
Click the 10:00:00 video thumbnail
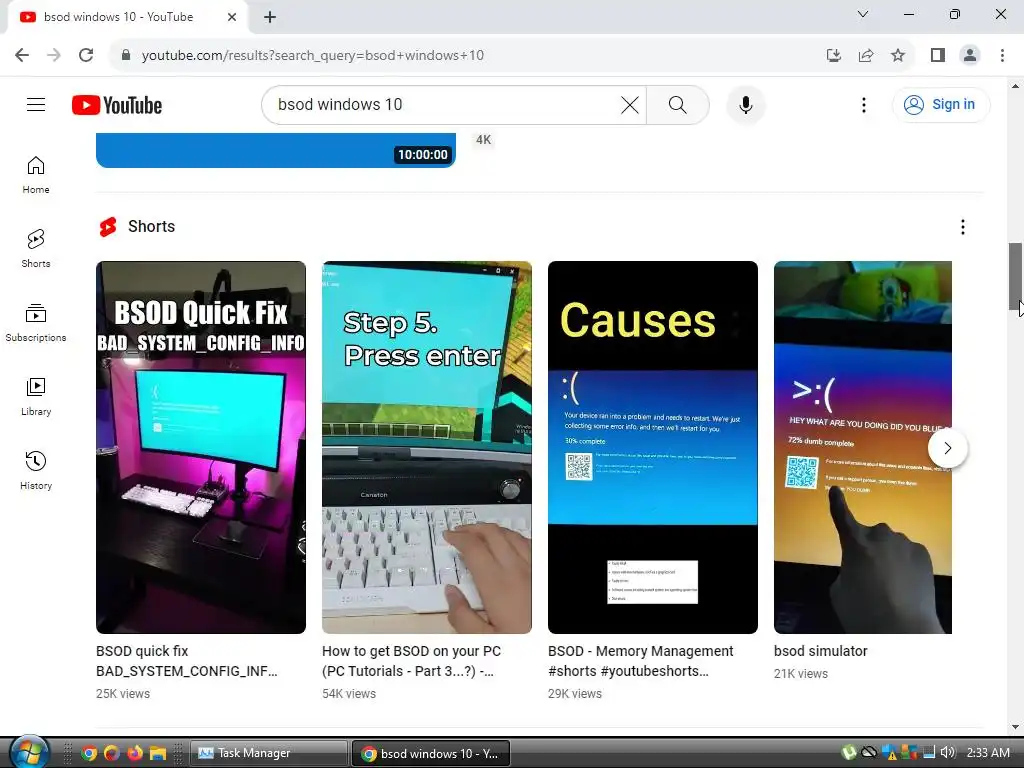(x=276, y=150)
